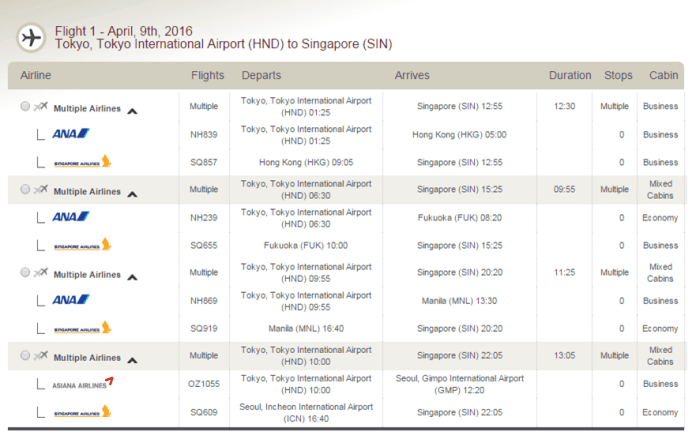Image resolution: width=696 pixels, height=447 pixels.
Task: Select the 09:55 departure itinerary radio button
Action: [25, 272]
